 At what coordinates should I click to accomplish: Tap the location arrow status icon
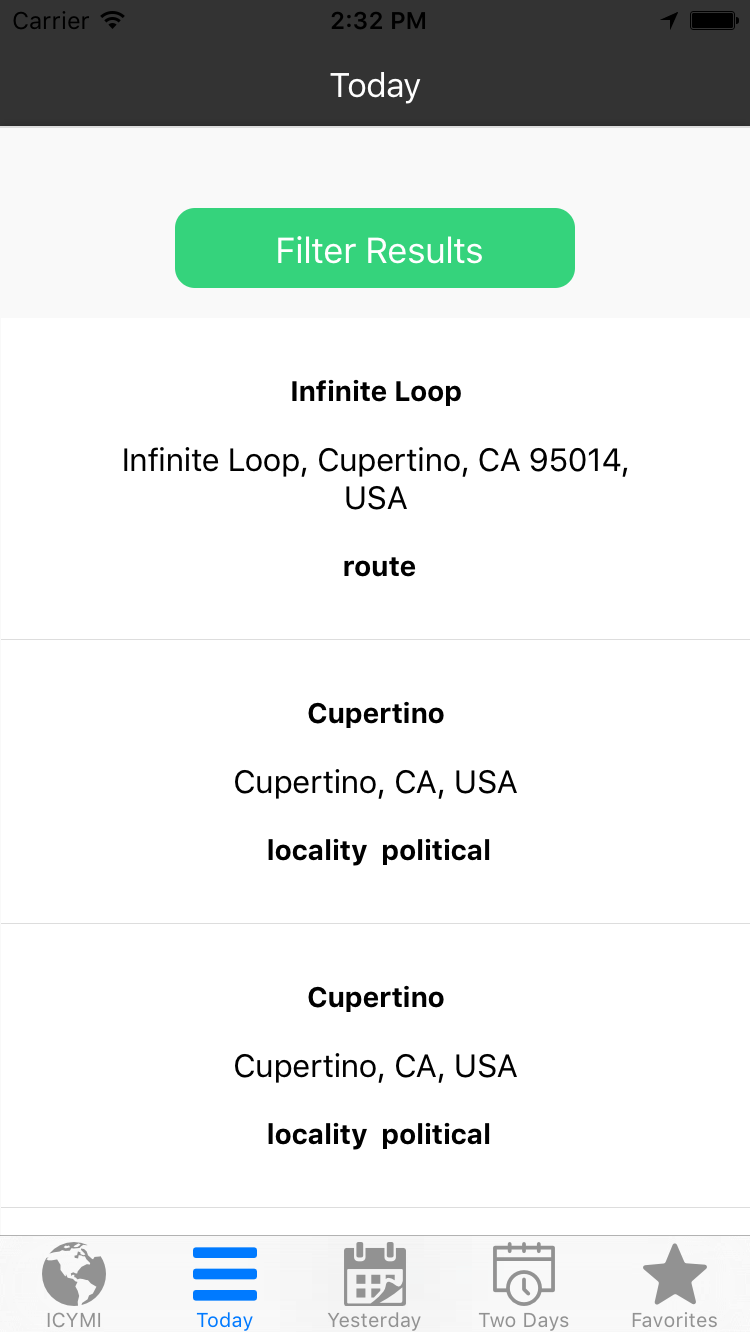pos(670,20)
